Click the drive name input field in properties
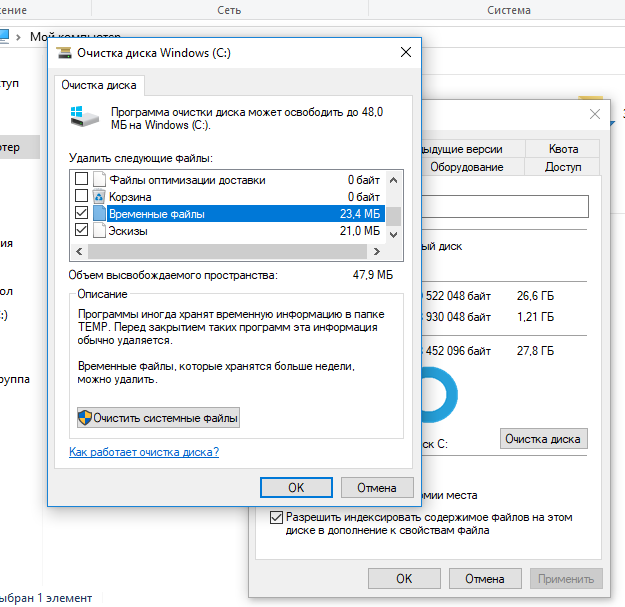 [505, 206]
